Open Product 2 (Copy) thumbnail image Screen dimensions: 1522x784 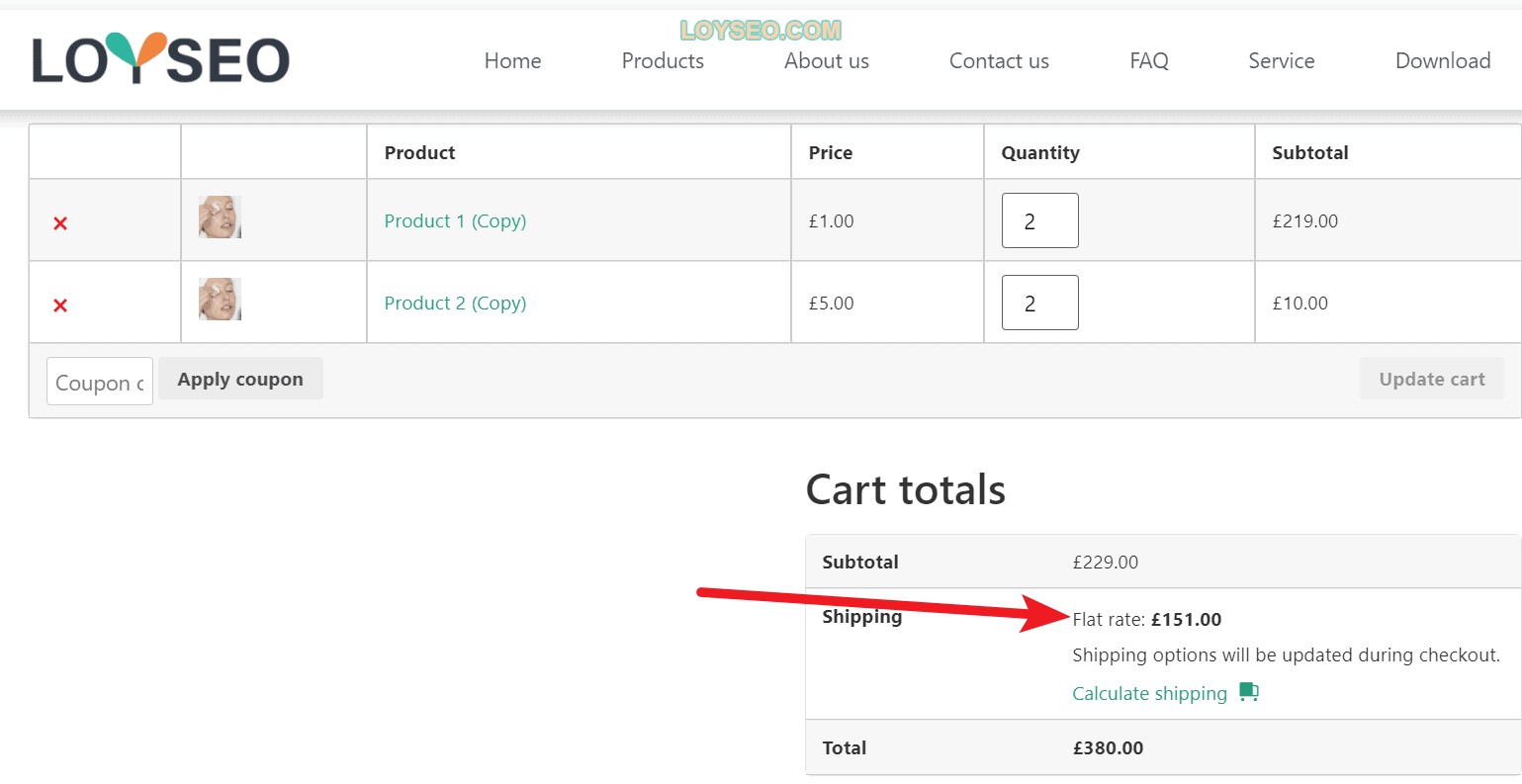[x=220, y=299]
